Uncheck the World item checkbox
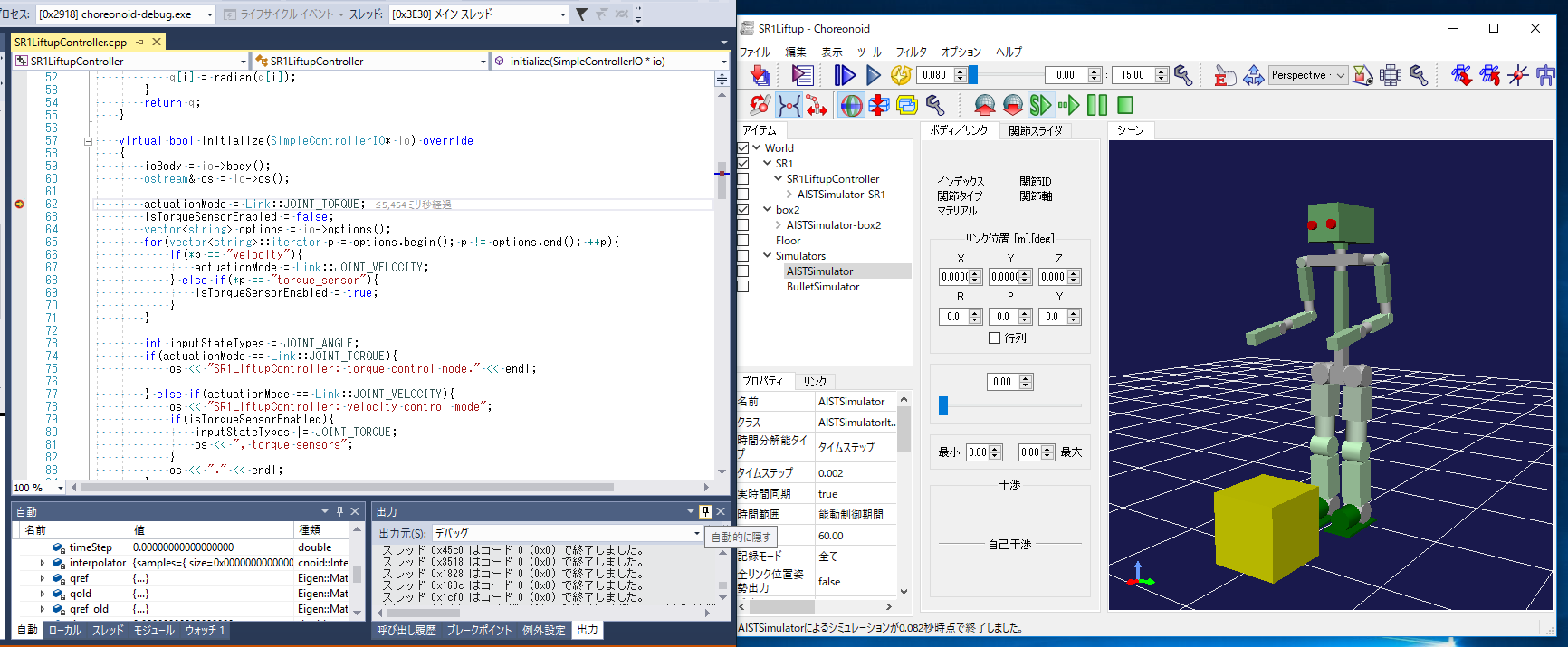 point(743,148)
